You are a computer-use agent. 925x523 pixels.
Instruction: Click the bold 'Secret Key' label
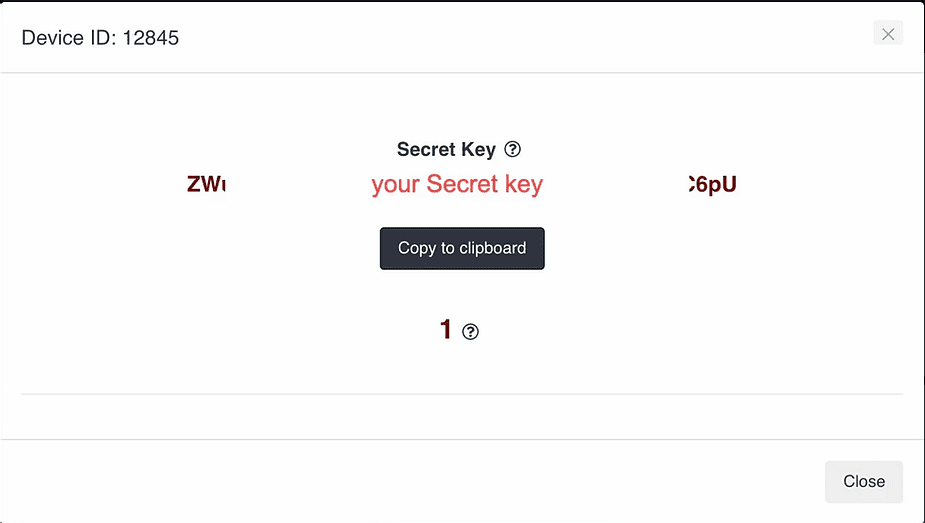(446, 149)
